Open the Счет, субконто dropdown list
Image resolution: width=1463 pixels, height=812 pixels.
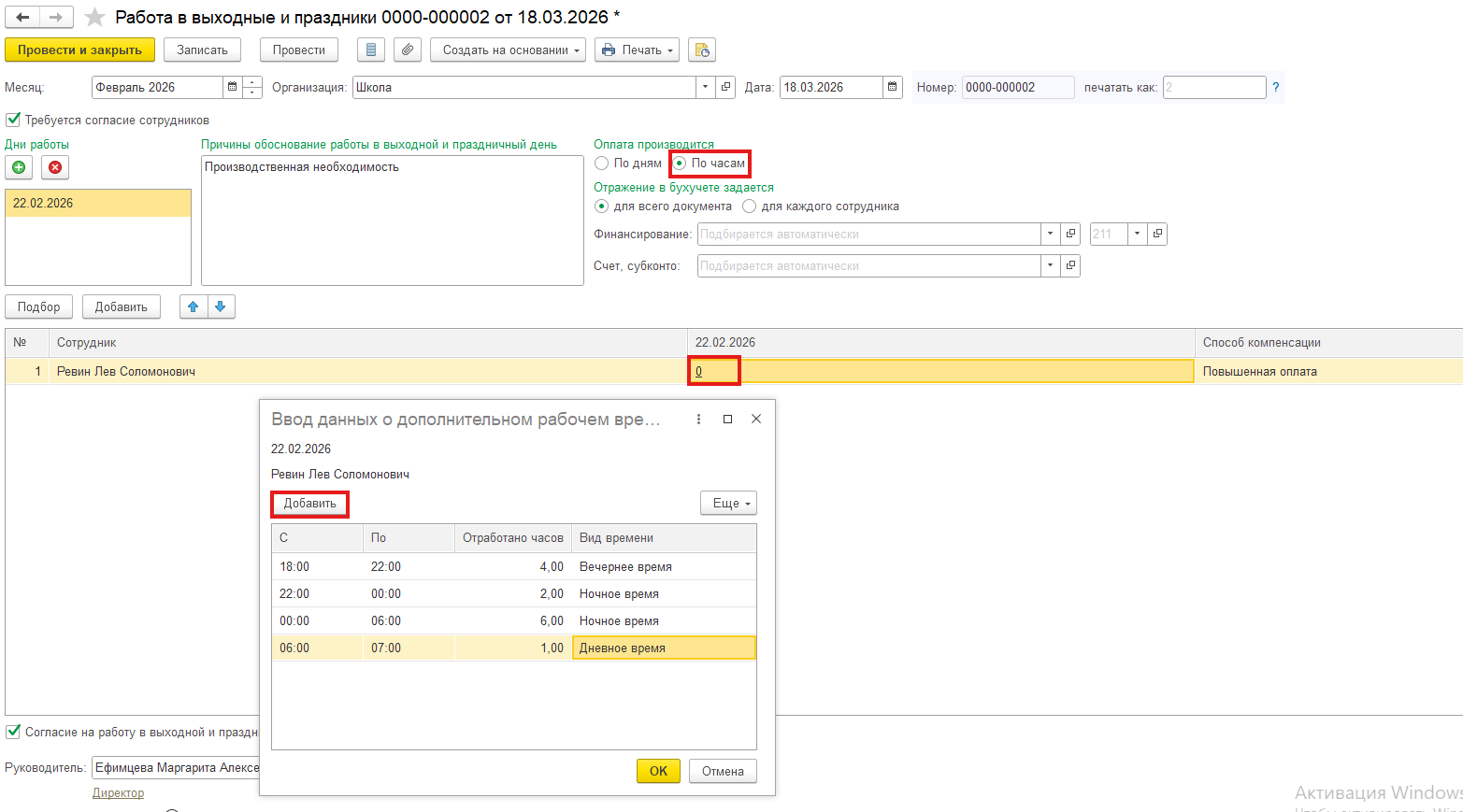click(x=1051, y=265)
